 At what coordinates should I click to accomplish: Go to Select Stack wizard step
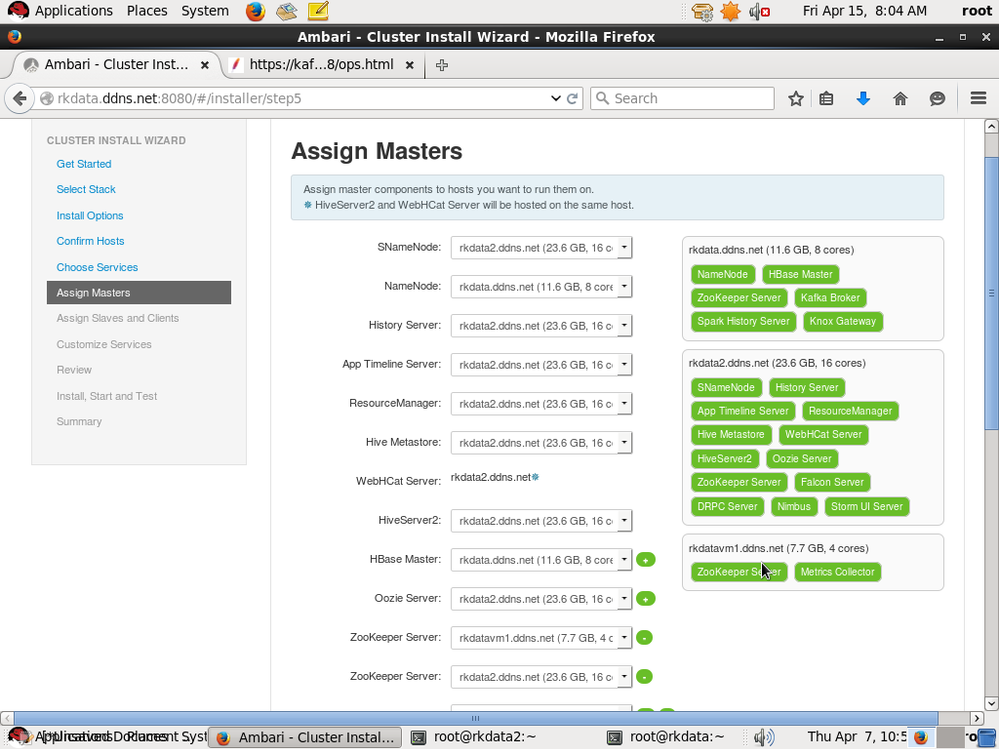(x=86, y=189)
